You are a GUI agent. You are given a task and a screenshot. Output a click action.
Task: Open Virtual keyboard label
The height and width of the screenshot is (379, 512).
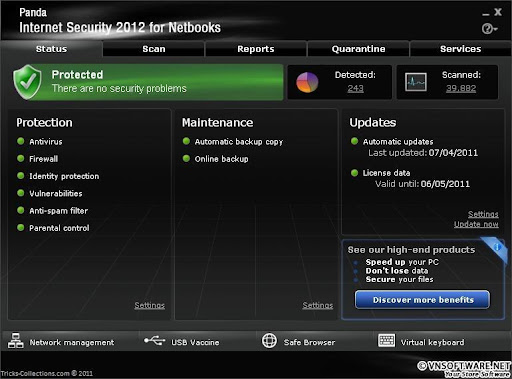point(432,342)
